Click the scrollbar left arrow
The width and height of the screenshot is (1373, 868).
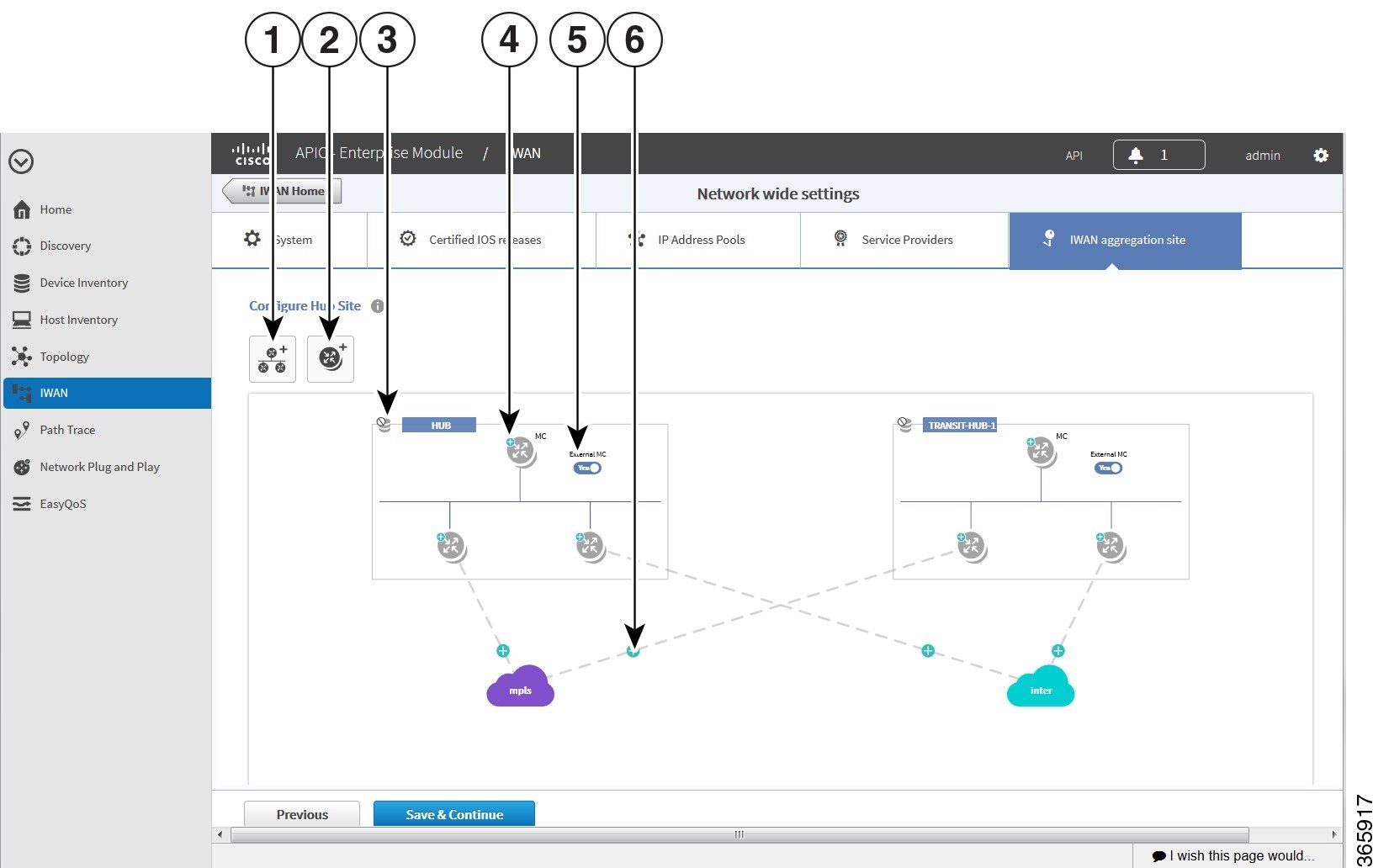[220, 834]
